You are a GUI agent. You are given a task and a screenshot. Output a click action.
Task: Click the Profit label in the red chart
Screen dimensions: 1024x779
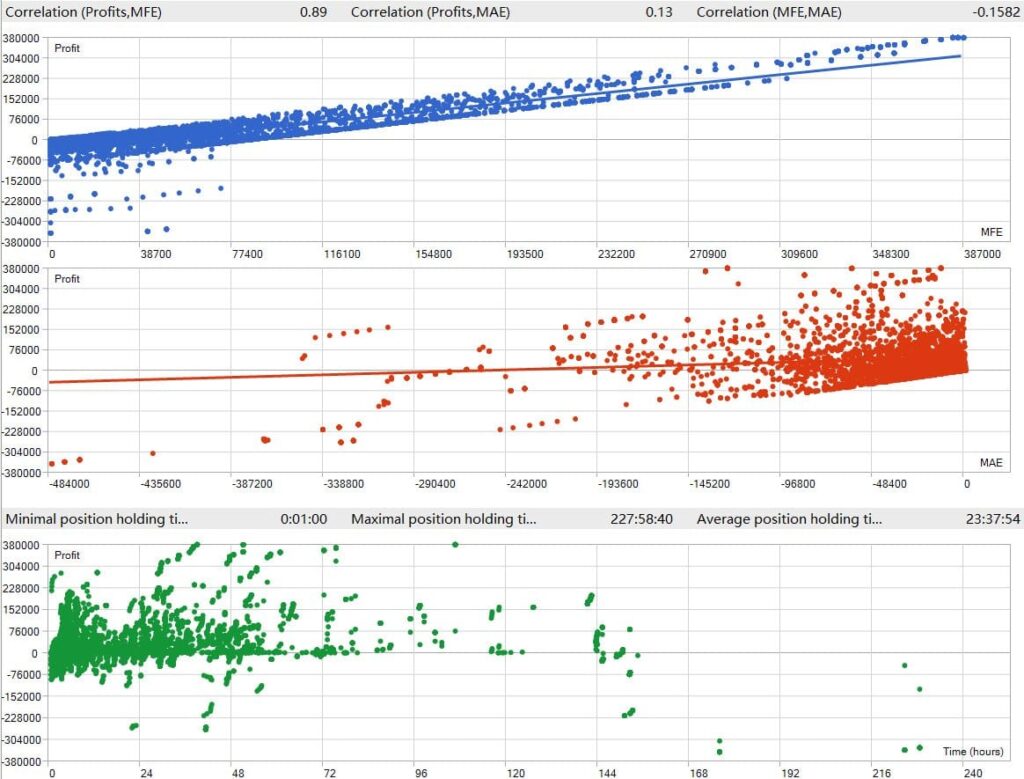67,278
